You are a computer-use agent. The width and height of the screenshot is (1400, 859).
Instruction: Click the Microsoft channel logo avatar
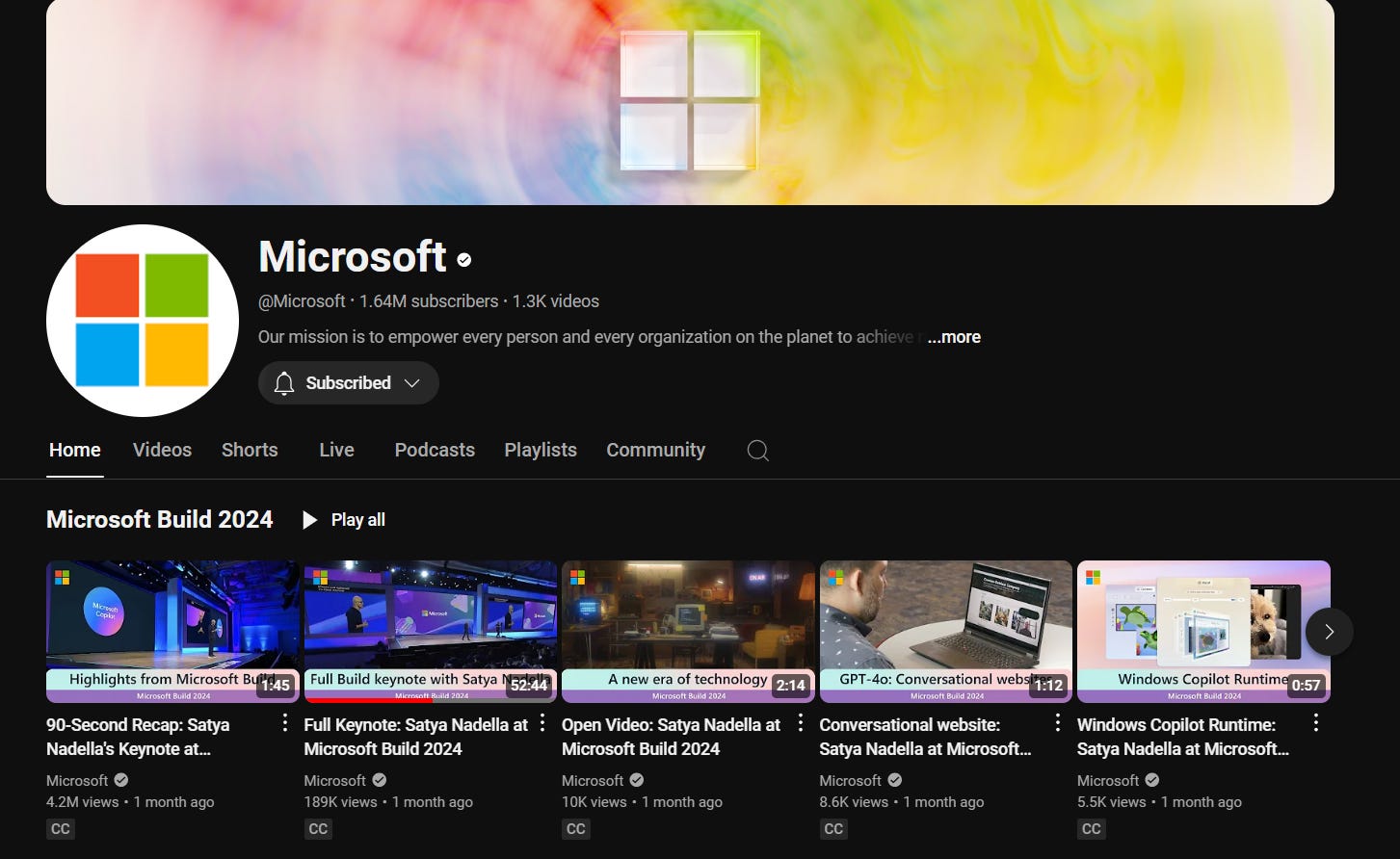coord(143,321)
